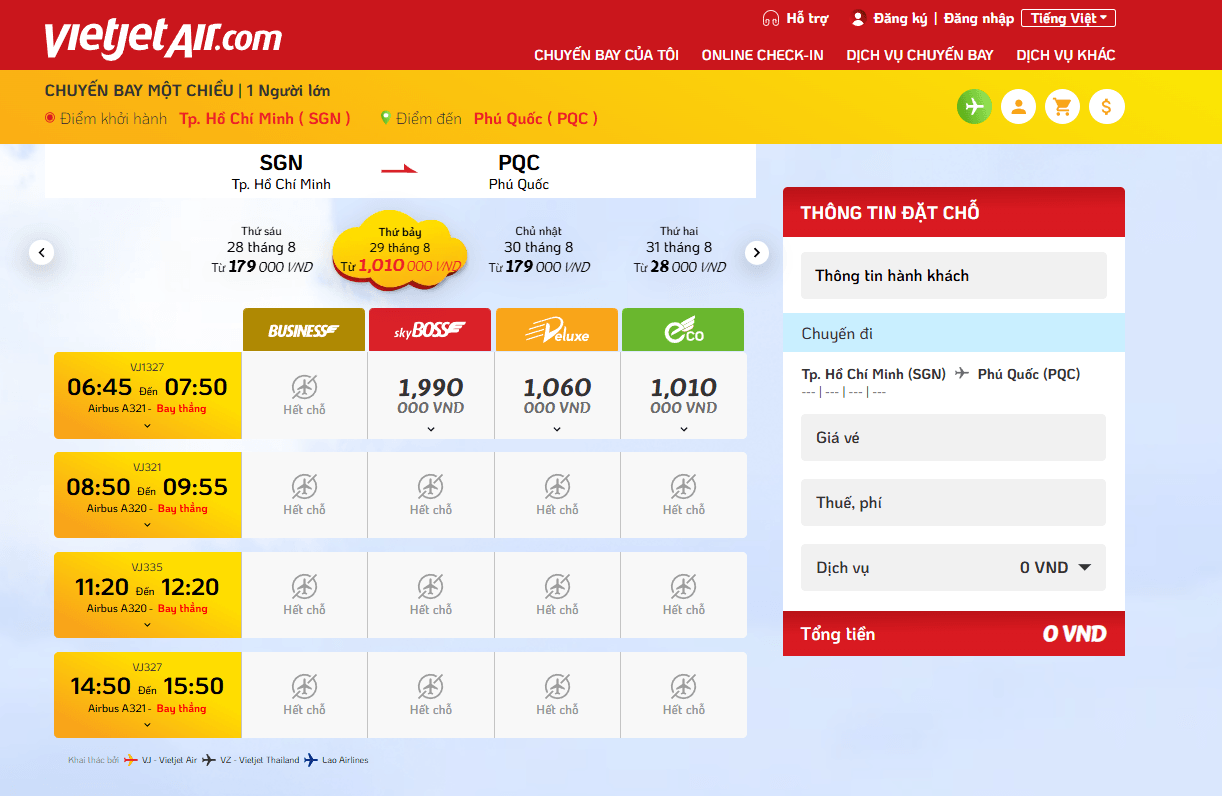
Task: Click sold-out Deluxe icon for 11:20 flight
Action: coord(557,586)
